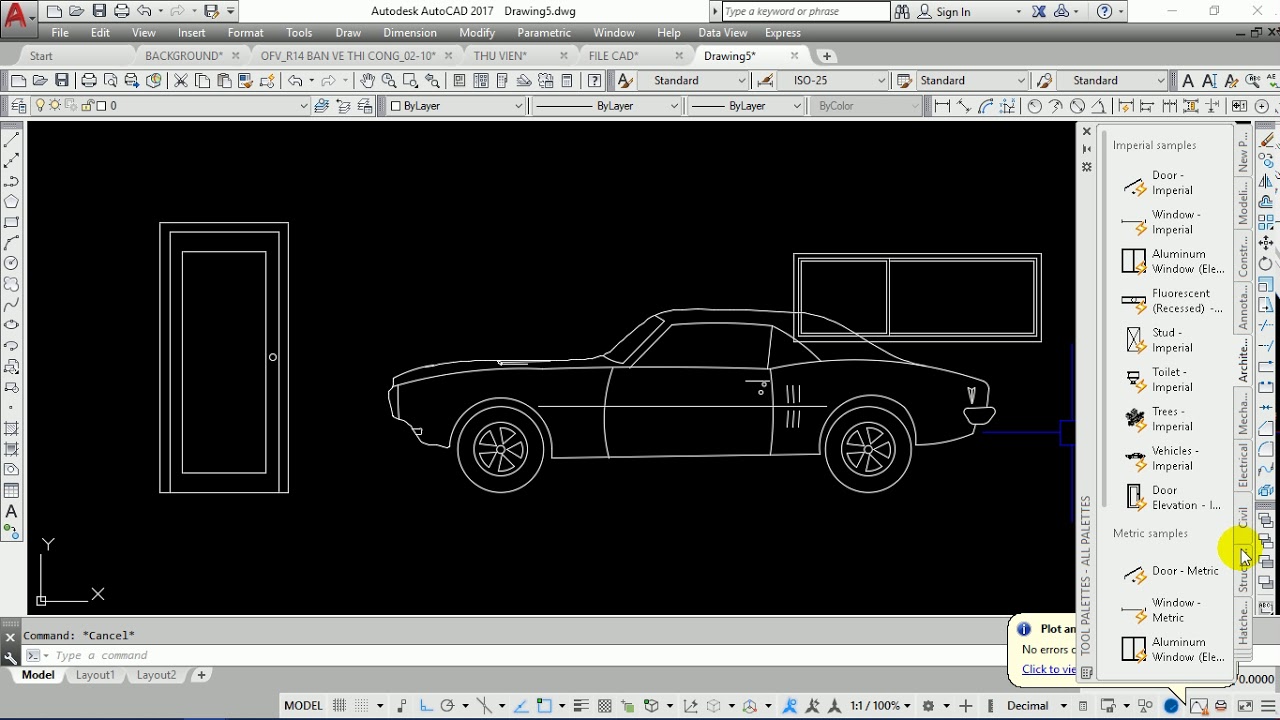The image size is (1280, 720).
Task: Open the ByLayer lineweight dropdown
Action: pyautogui.click(x=746, y=106)
